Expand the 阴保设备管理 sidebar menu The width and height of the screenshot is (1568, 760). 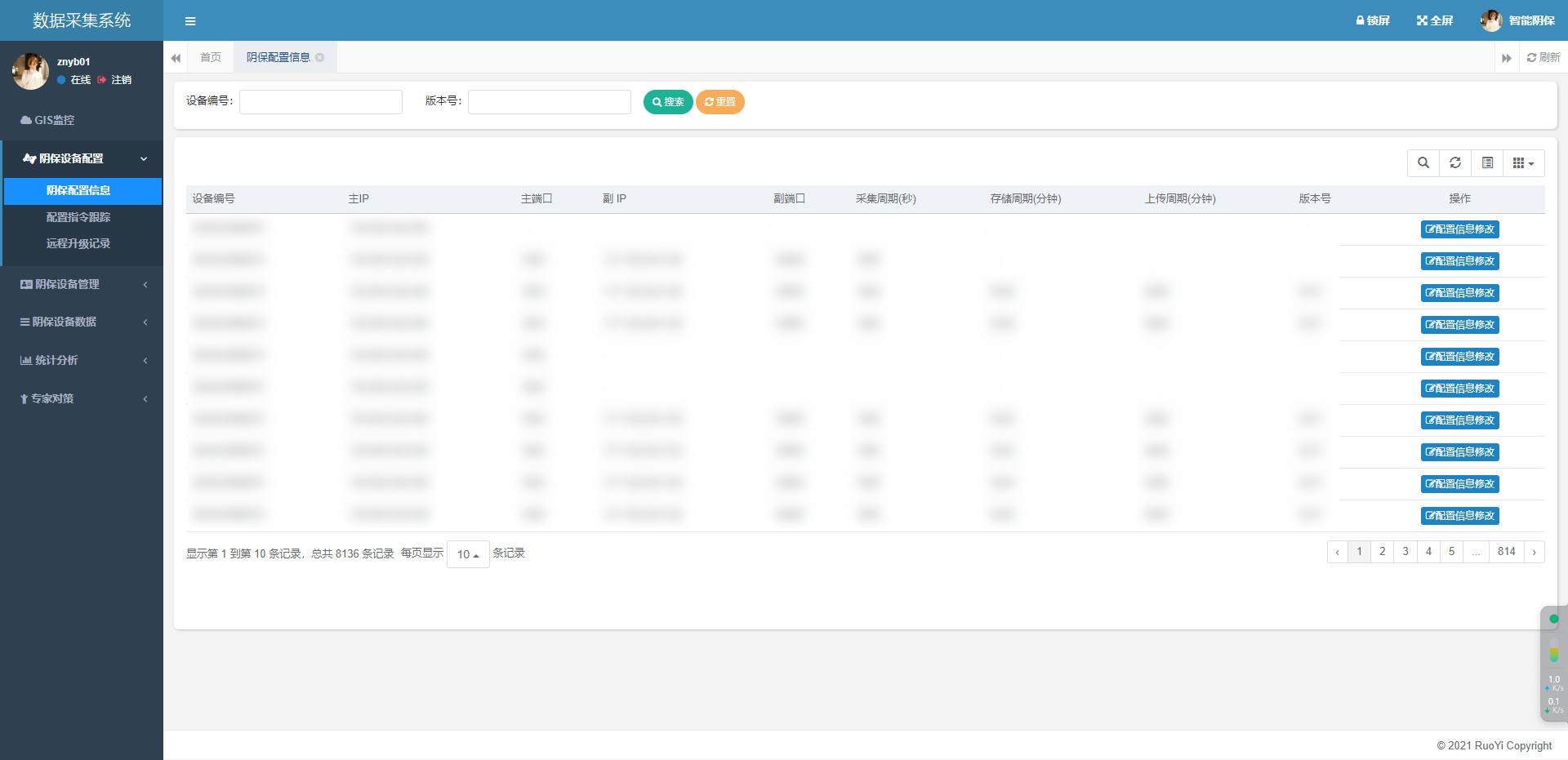(82, 284)
